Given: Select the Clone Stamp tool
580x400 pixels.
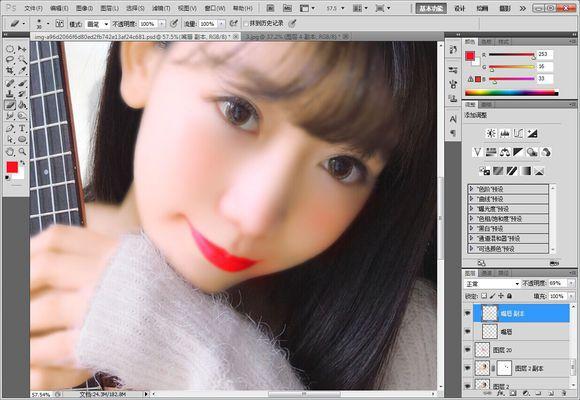Looking at the screenshot, I should pyautogui.click(x=10, y=94).
